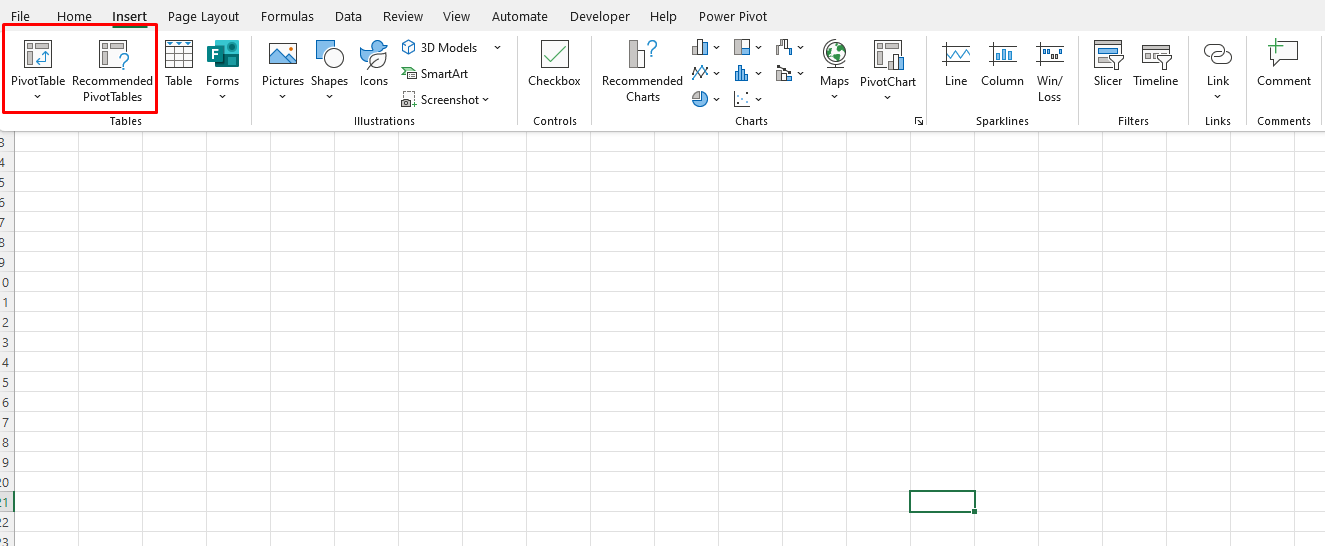This screenshot has height=546, width=1325.
Task: Open the Page Layout tab
Action: click(x=204, y=16)
